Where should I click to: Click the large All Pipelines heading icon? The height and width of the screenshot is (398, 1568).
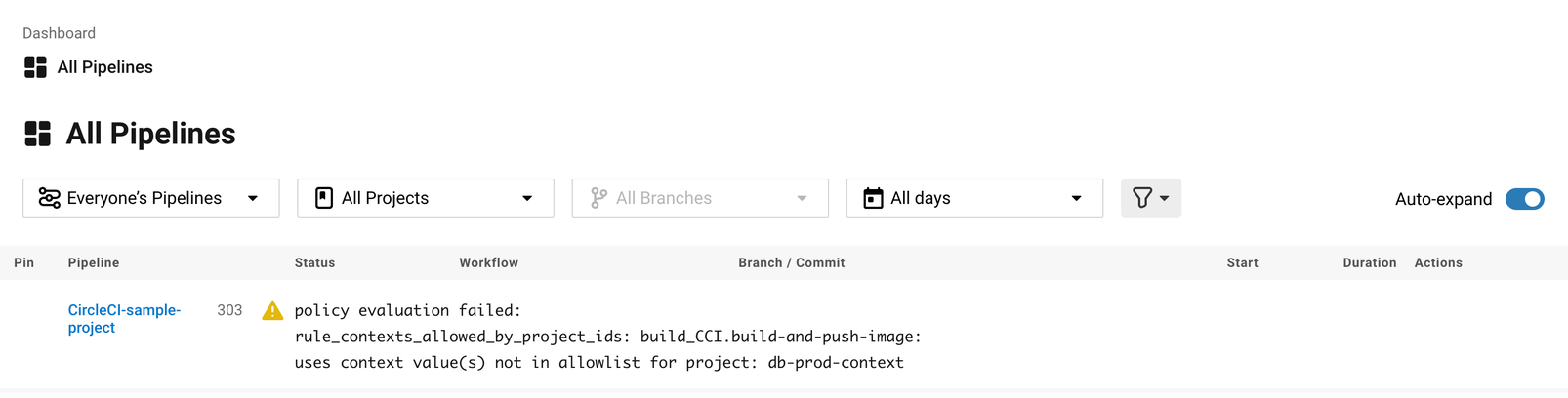pyautogui.click(x=37, y=134)
